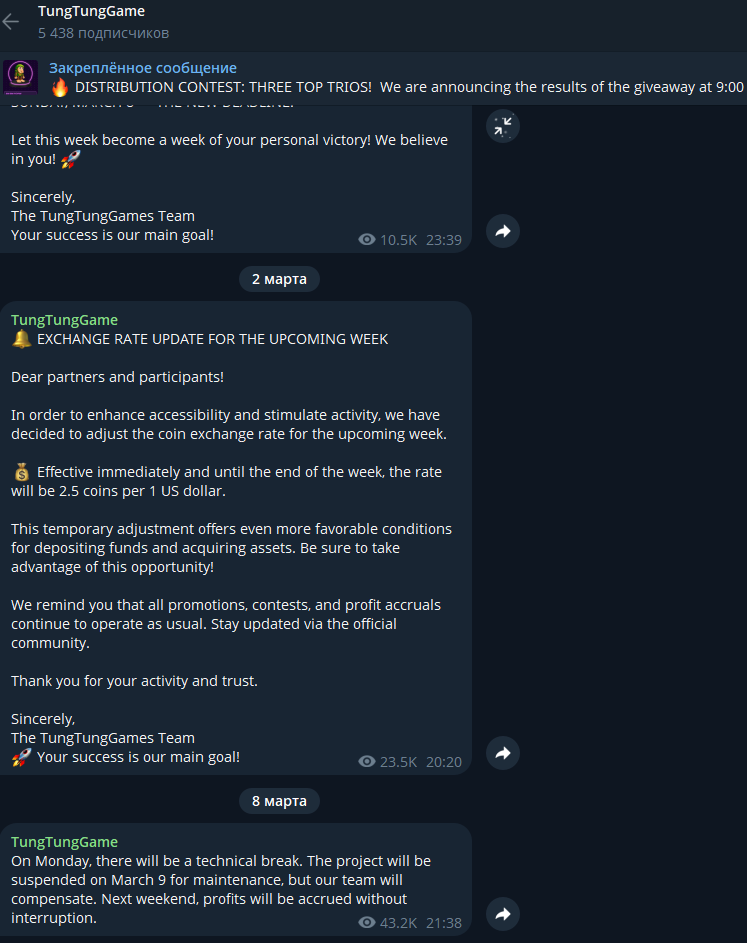Click the 21:38 timestamp on the technical break post

[444, 922]
